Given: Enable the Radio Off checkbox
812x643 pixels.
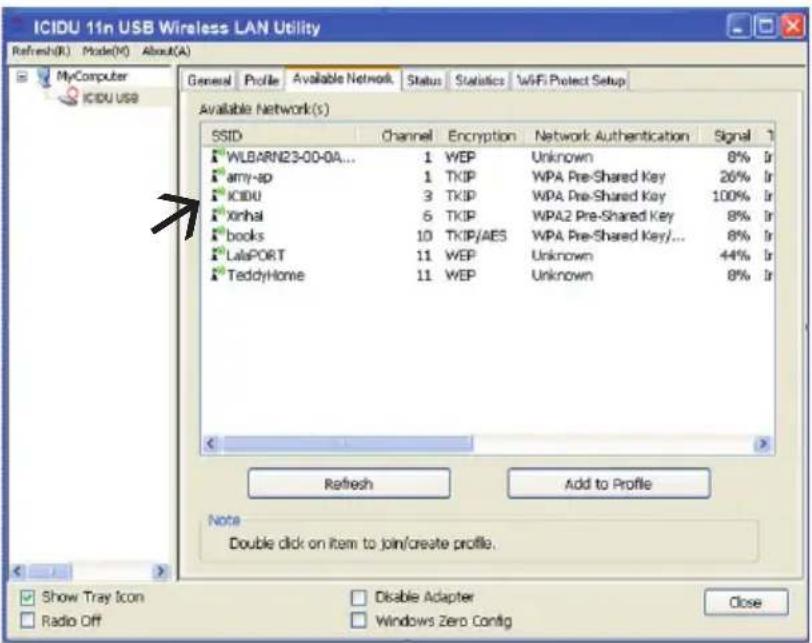Looking at the screenshot, I should pyautogui.click(x=27, y=620).
